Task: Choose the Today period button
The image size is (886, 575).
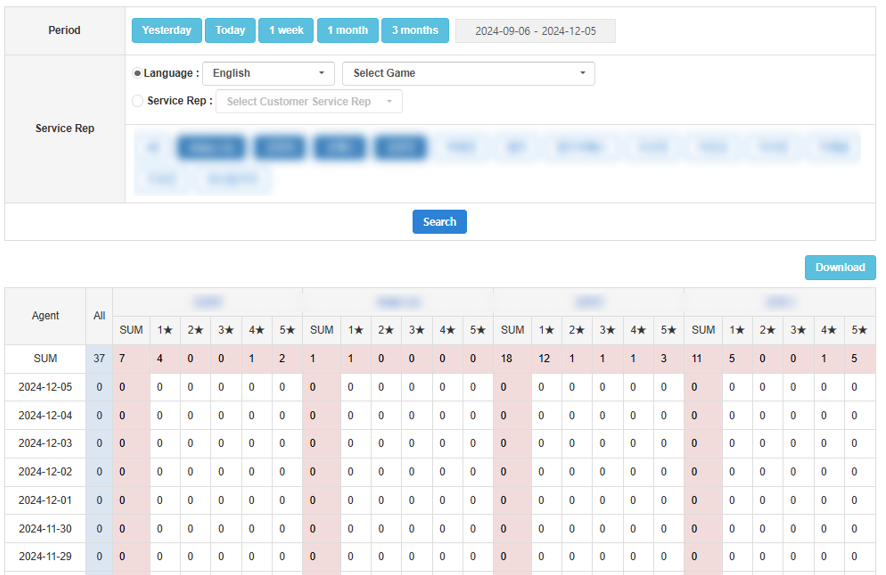Action: coord(230,30)
